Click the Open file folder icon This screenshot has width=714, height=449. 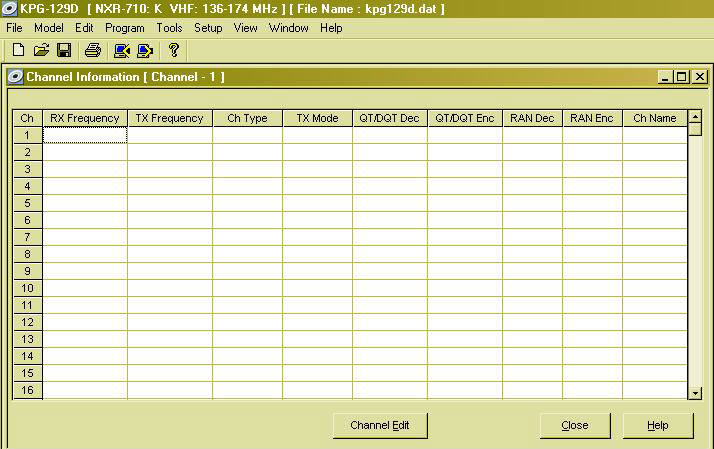click(x=41, y=50)
